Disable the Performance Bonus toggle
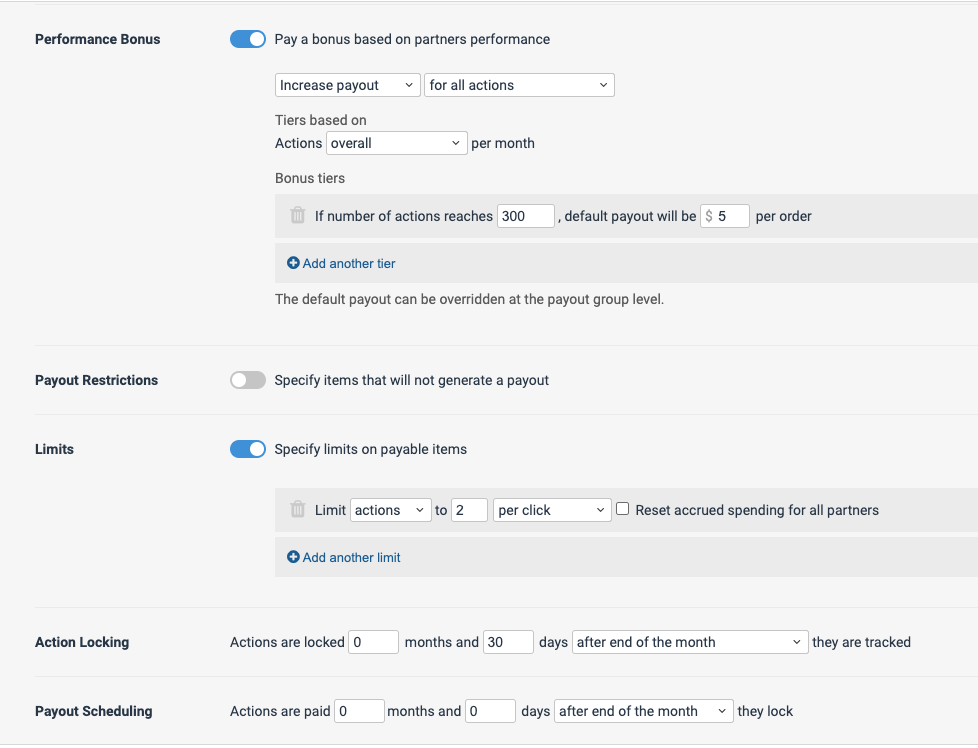 [248, 39]
